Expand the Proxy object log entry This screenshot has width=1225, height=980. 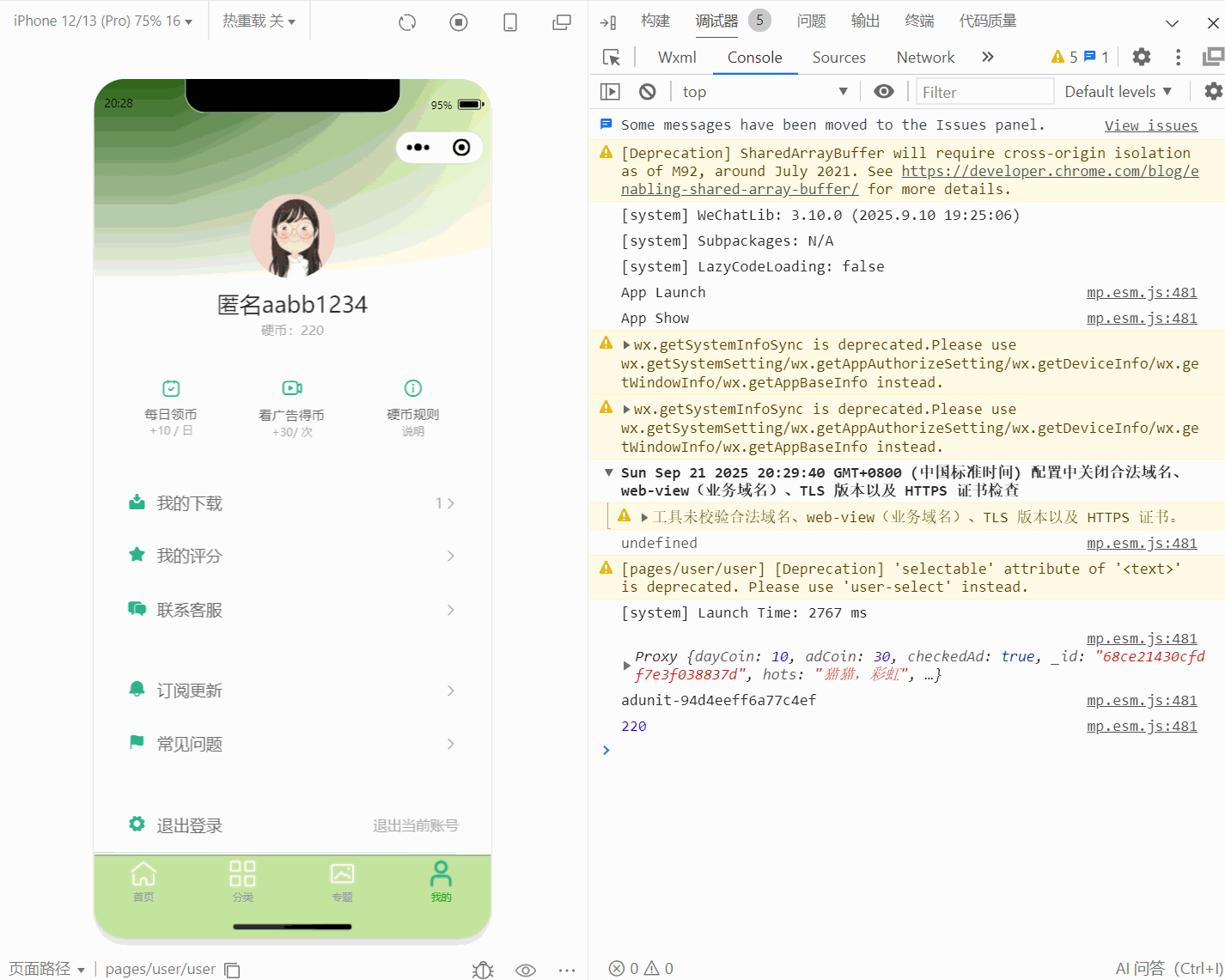pyautogui.click(x=626, y=666)
